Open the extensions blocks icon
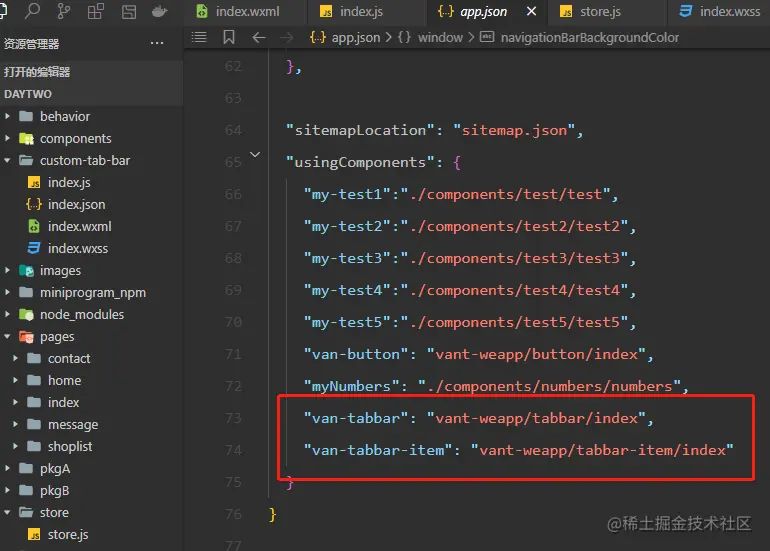The height and width of the screenshot is (551, 770). (x=96, y=11)
